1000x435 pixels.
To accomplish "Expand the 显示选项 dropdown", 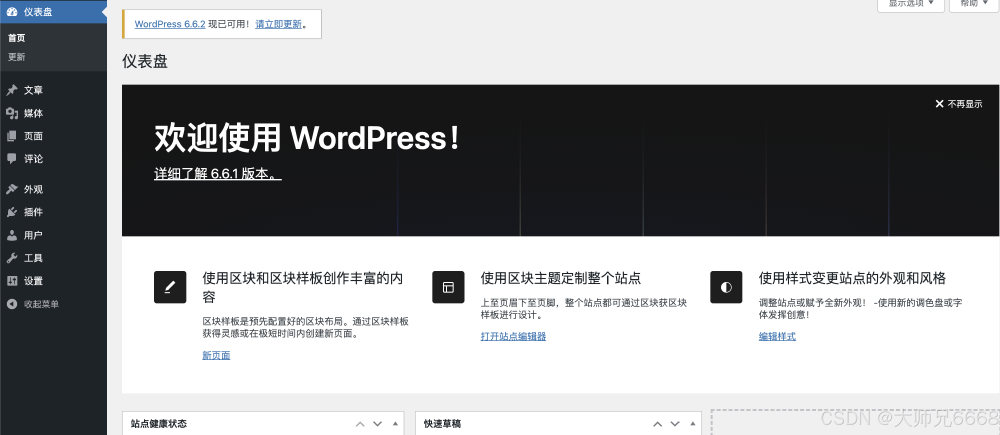I will pyautogui.click(x=911, y=3).
